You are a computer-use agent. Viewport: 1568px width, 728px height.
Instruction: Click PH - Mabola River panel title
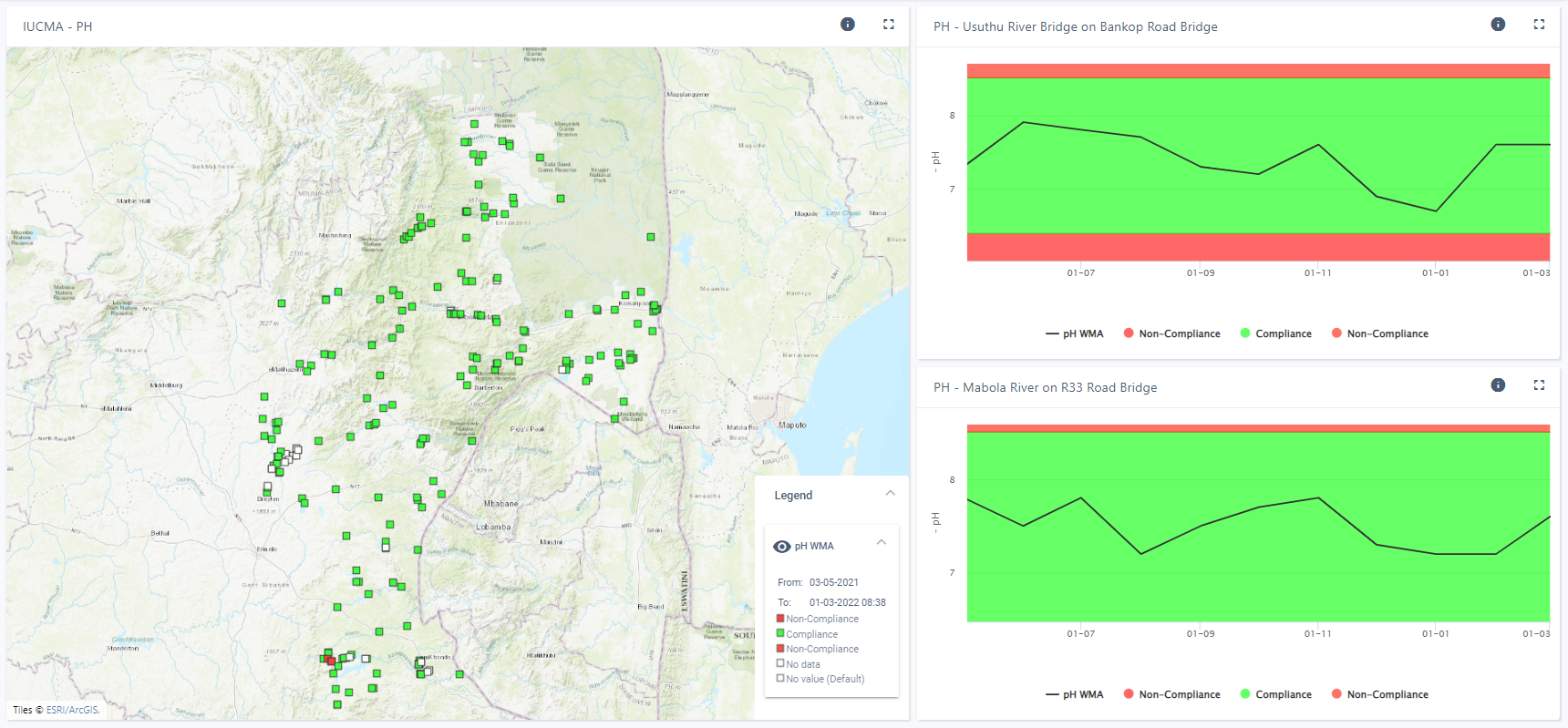tap(1045, 387)
